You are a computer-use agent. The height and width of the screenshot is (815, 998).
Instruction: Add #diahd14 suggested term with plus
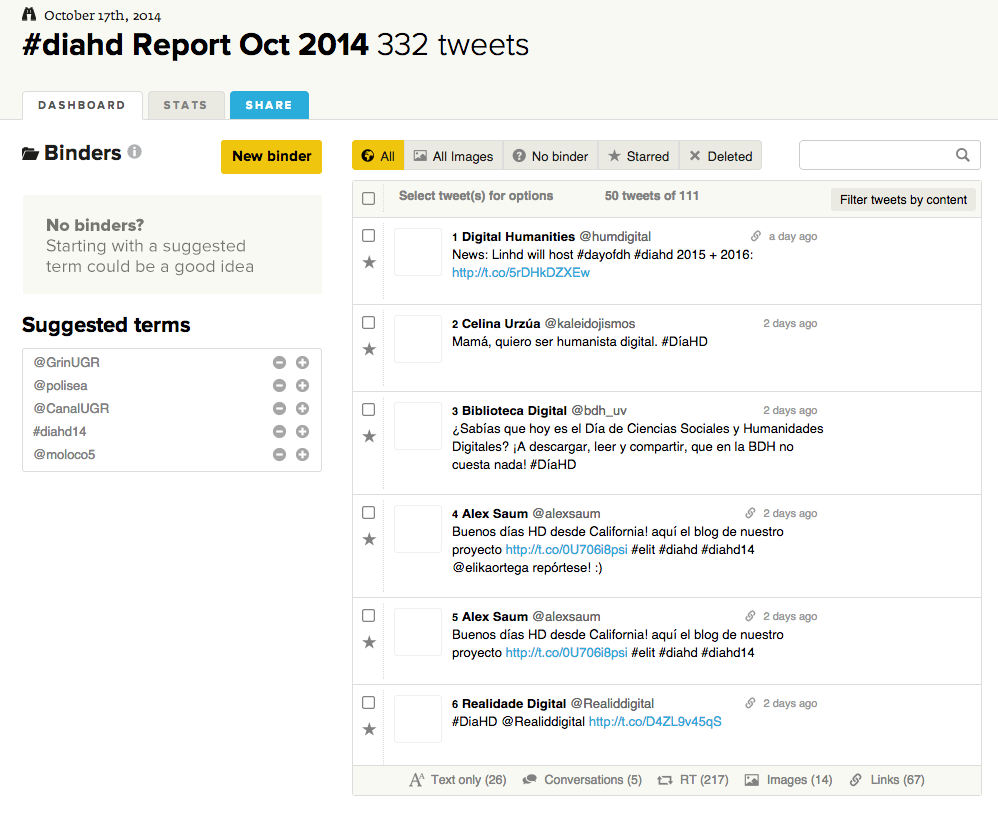click(x=302, y=431)
